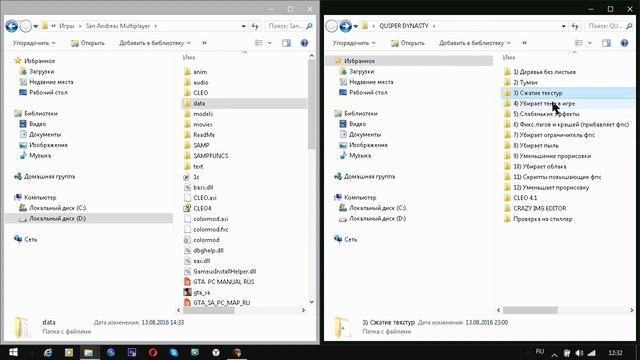Toggle the preview pane in the San Andreas Multiplayer window
Image resolution: width=640 pixels, height=360 pixels.
[x=287, y=43]
